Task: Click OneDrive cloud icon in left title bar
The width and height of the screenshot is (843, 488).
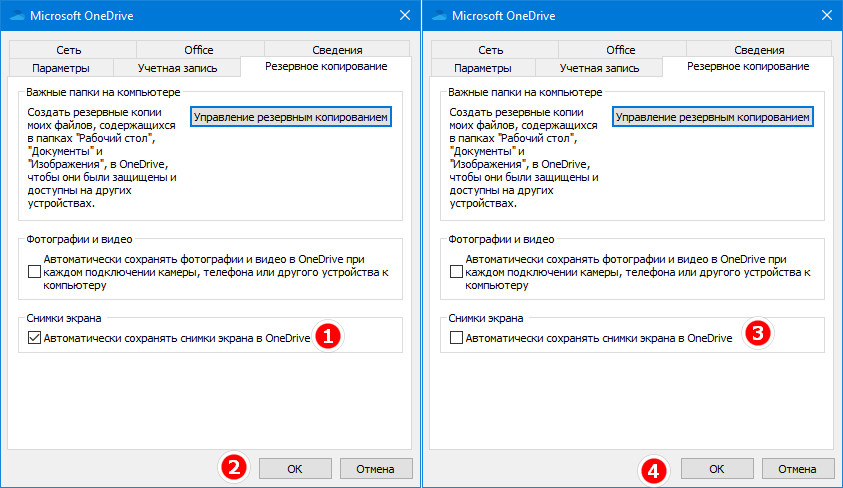Action: point(17,16)
